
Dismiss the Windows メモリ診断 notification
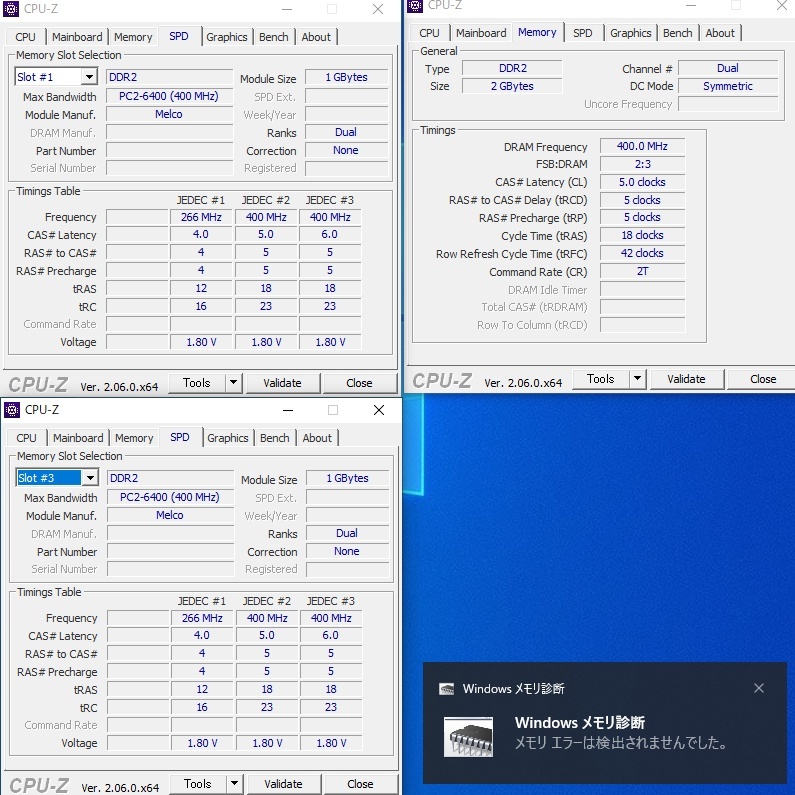pos(758,688)
